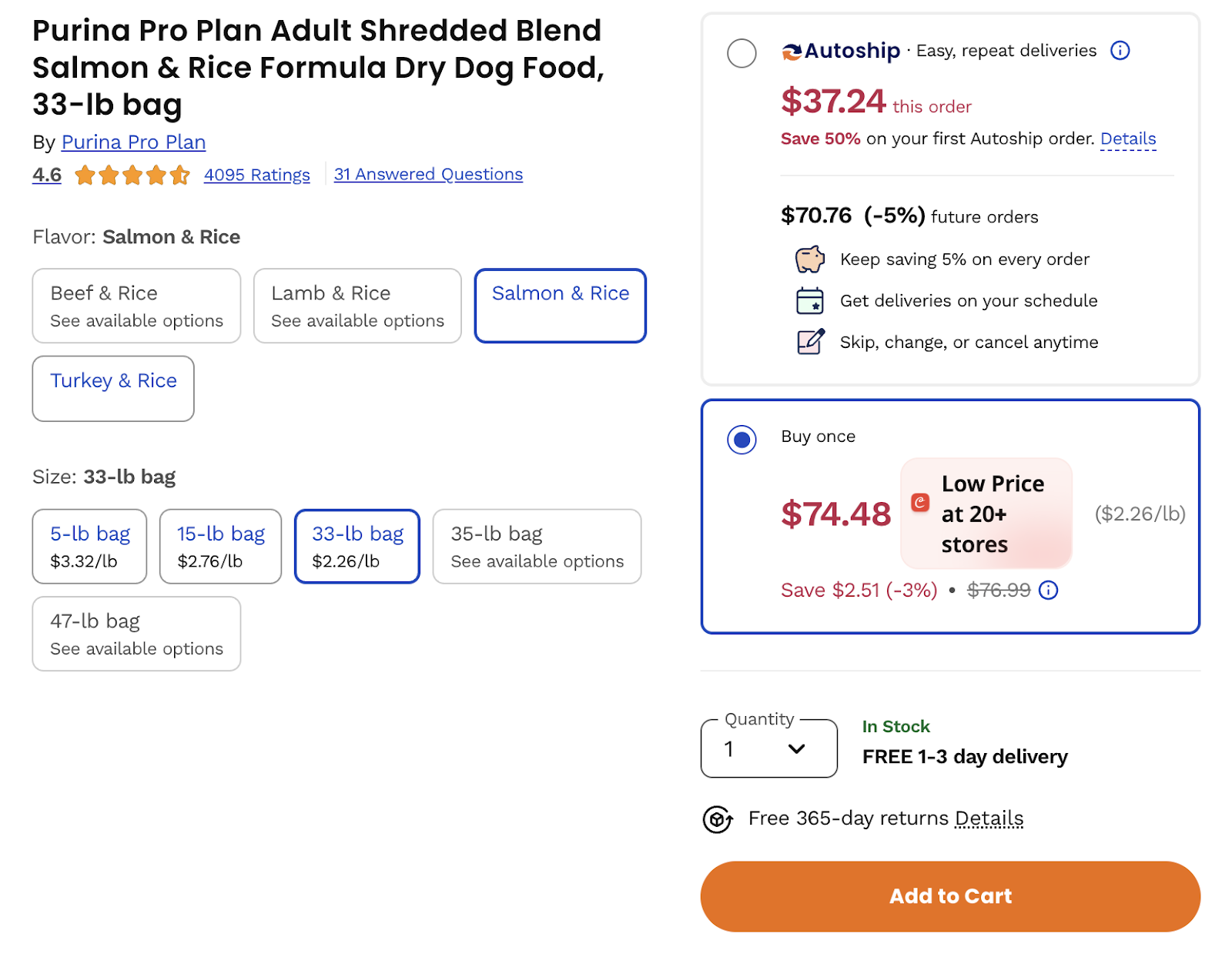Select the 15-lb bag size
This screenshot has height=964, width=1232.
click(x=220, y=546)
